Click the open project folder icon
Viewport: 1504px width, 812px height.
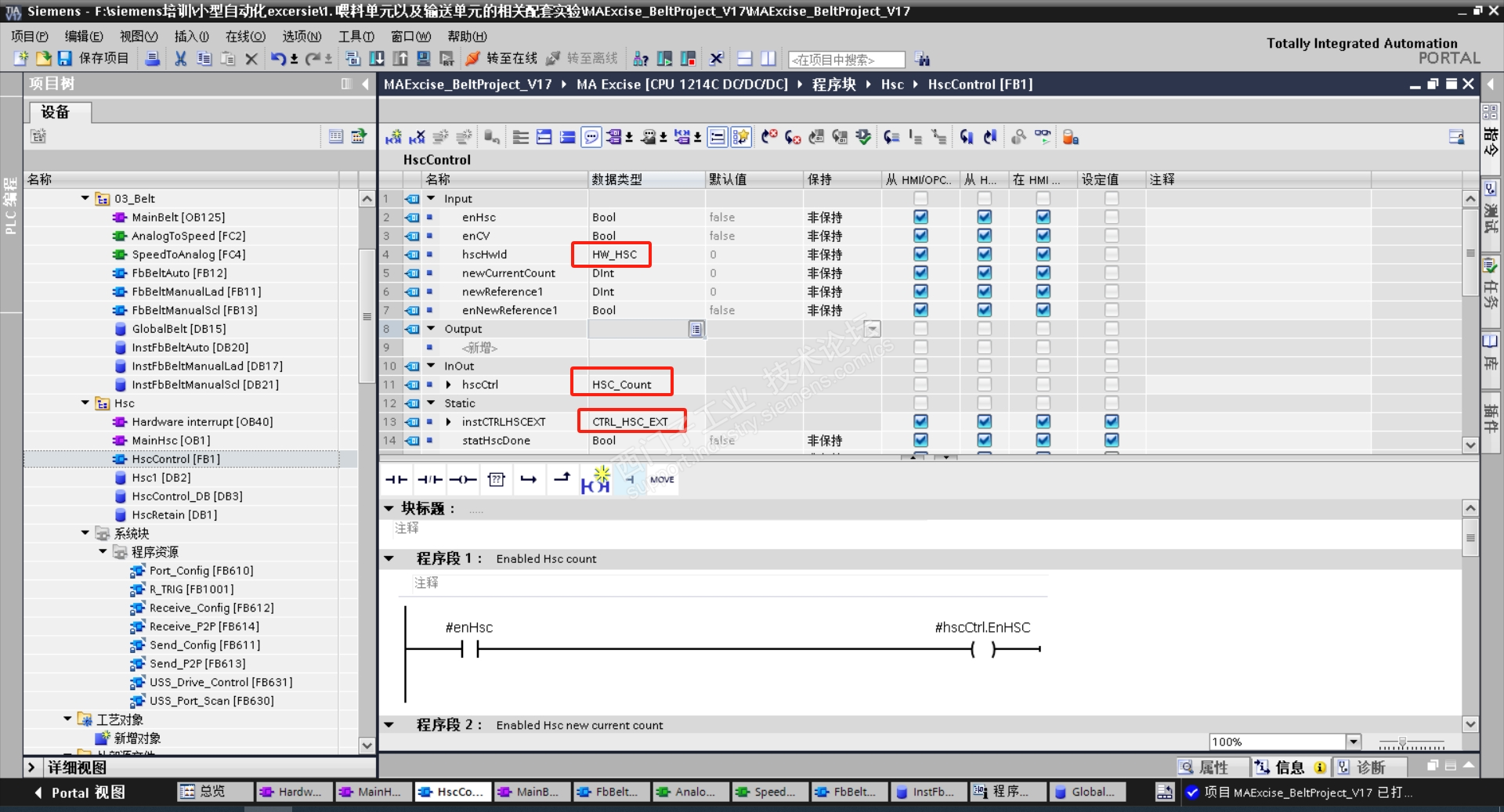[x=43, y=59]
